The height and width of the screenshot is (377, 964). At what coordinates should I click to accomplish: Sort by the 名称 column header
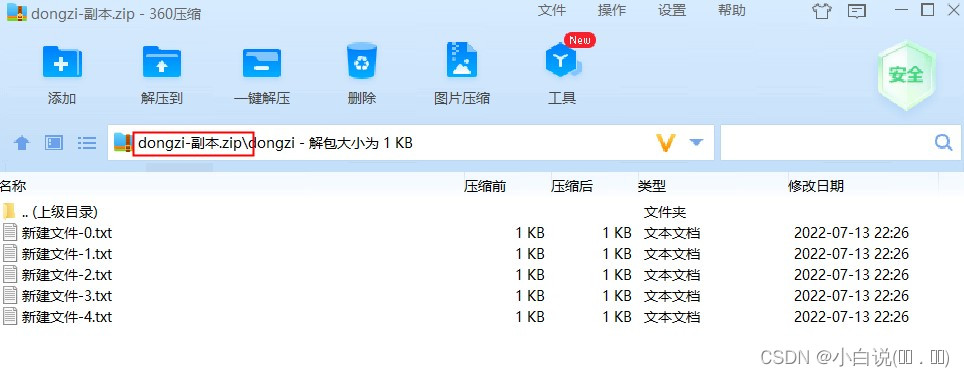[14, 186]
